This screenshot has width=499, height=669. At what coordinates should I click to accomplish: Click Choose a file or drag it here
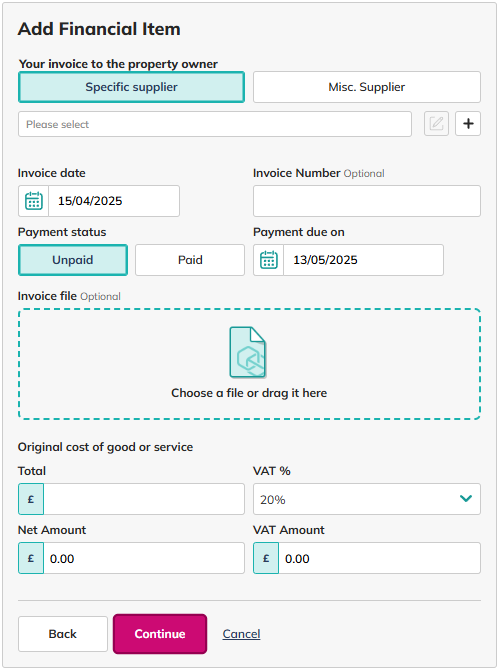[249, 393]
